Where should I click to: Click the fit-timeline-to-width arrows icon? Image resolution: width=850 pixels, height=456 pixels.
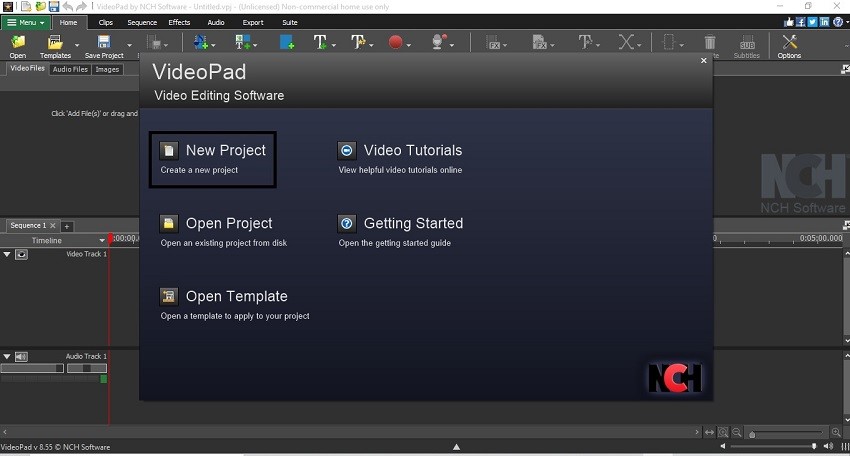point(709,432)
